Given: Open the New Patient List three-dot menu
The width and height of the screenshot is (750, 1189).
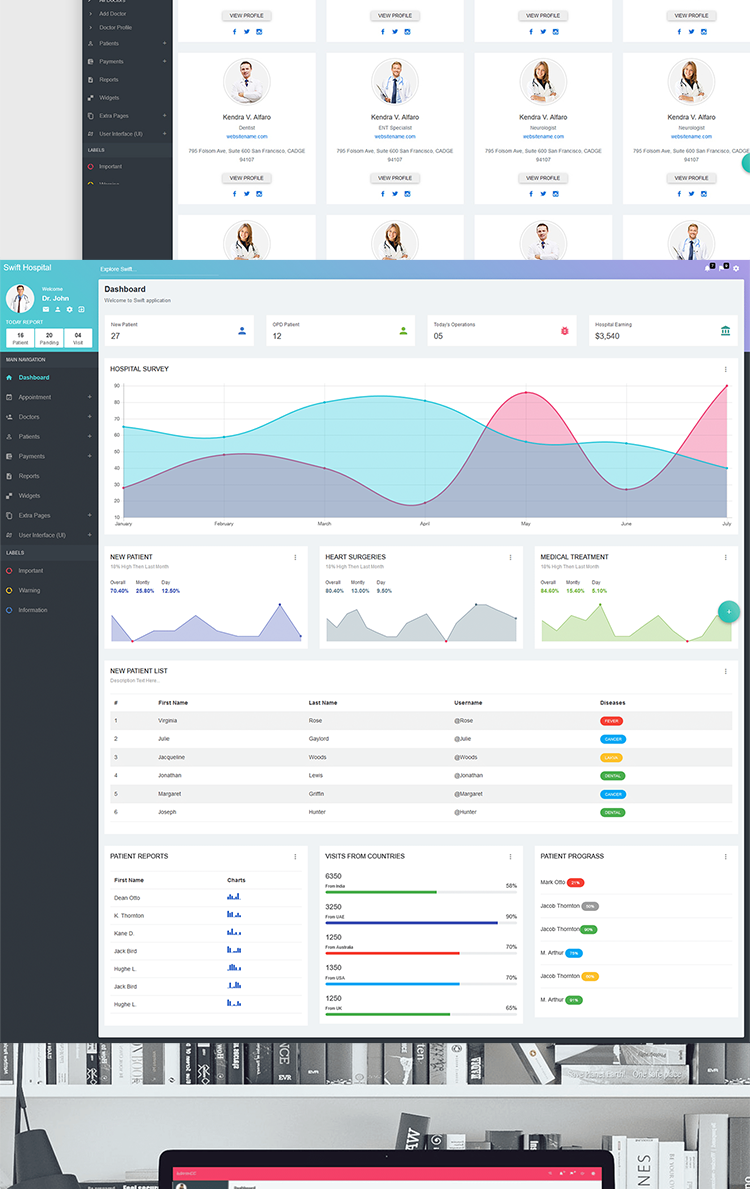Looking at the screenshot, I should click(726, 671).
